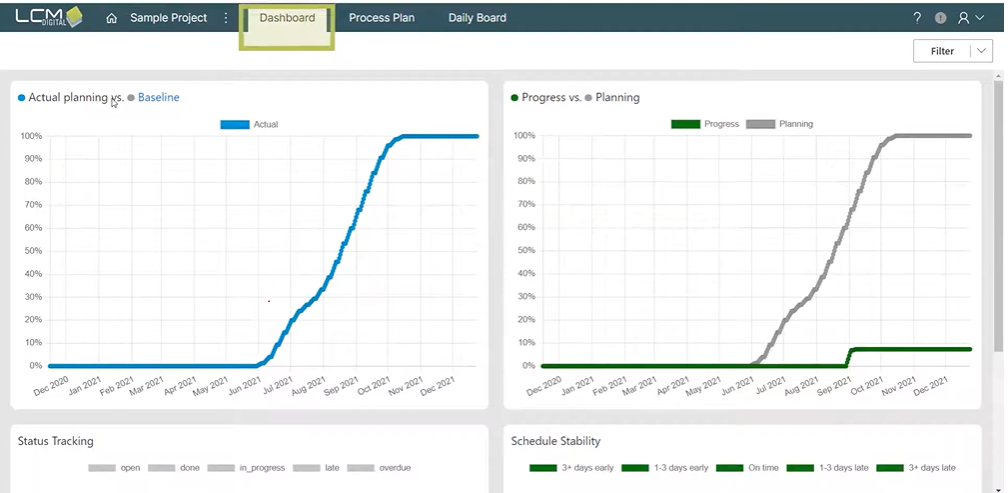Open the user account menu
Screen dimensions: 1008x493
(x=969, y=18)
